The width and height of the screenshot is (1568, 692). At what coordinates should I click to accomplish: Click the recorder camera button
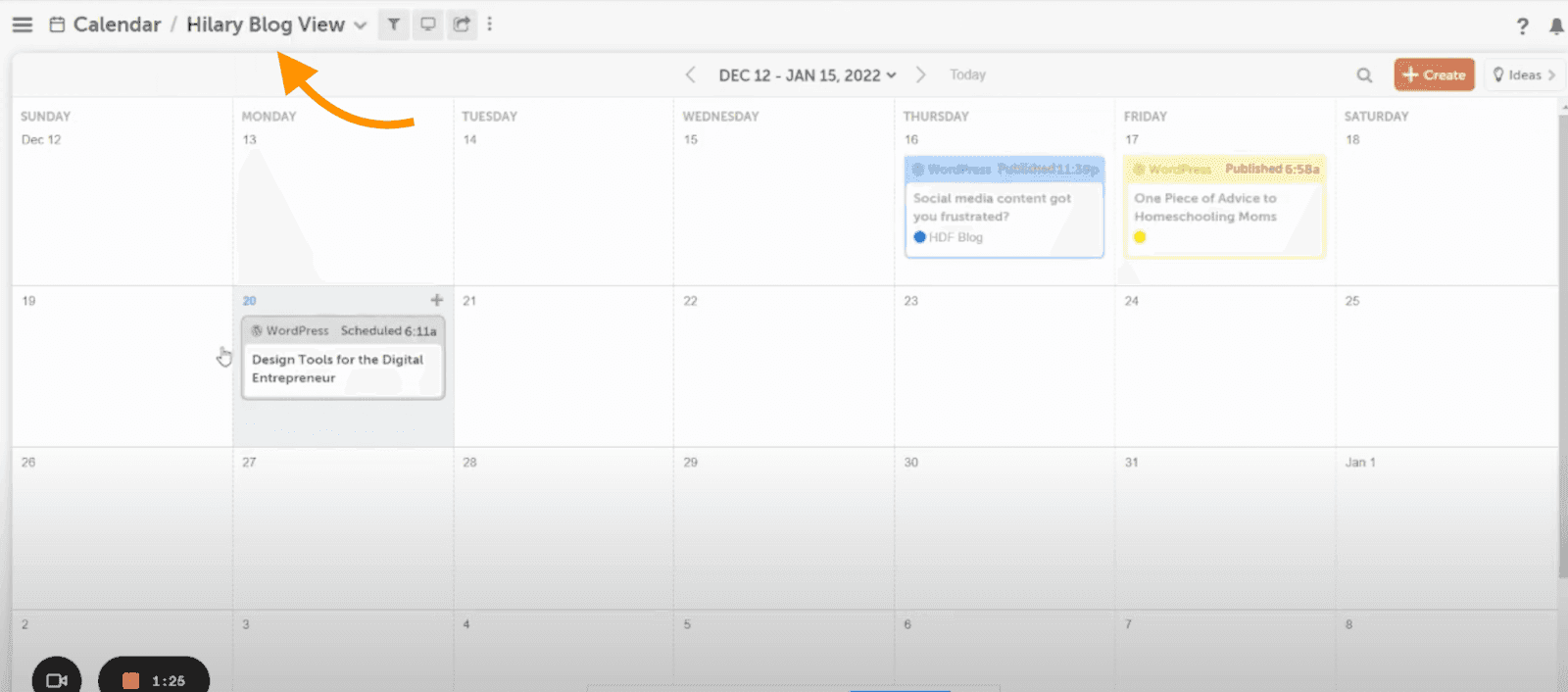pyautogui.click(x=57, y=679)
